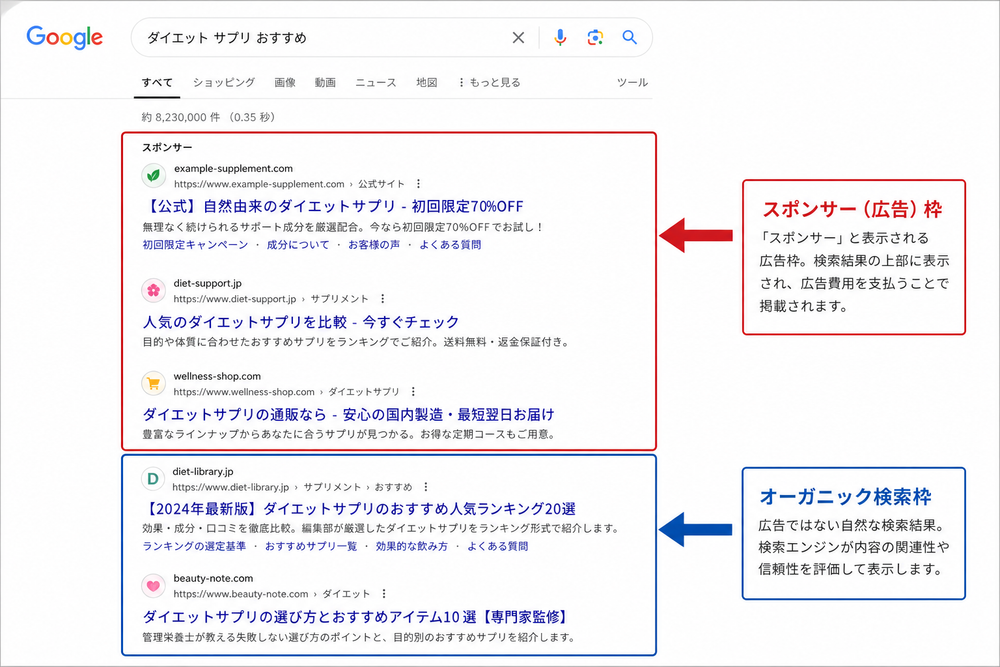Open three-dot menu for beauty-note.com result

384,594
